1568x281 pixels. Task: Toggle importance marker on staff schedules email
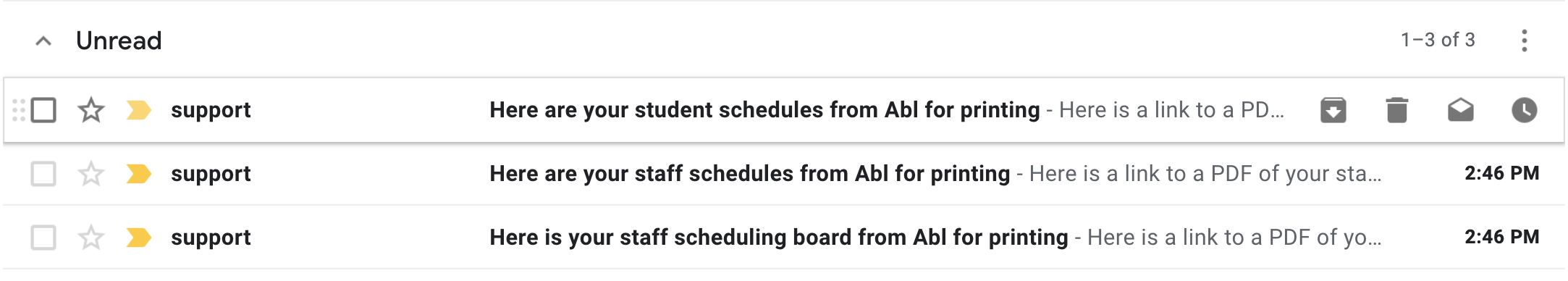(x=138, y=174)
